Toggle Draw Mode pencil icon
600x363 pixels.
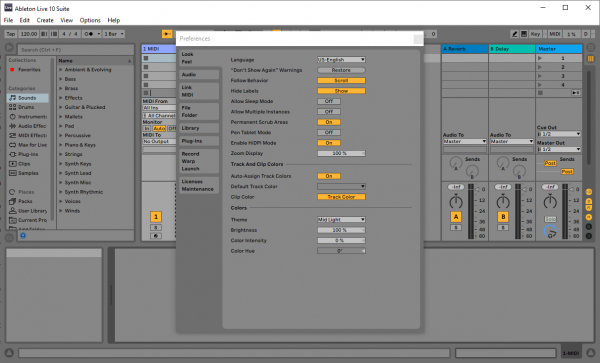point(514,34)
